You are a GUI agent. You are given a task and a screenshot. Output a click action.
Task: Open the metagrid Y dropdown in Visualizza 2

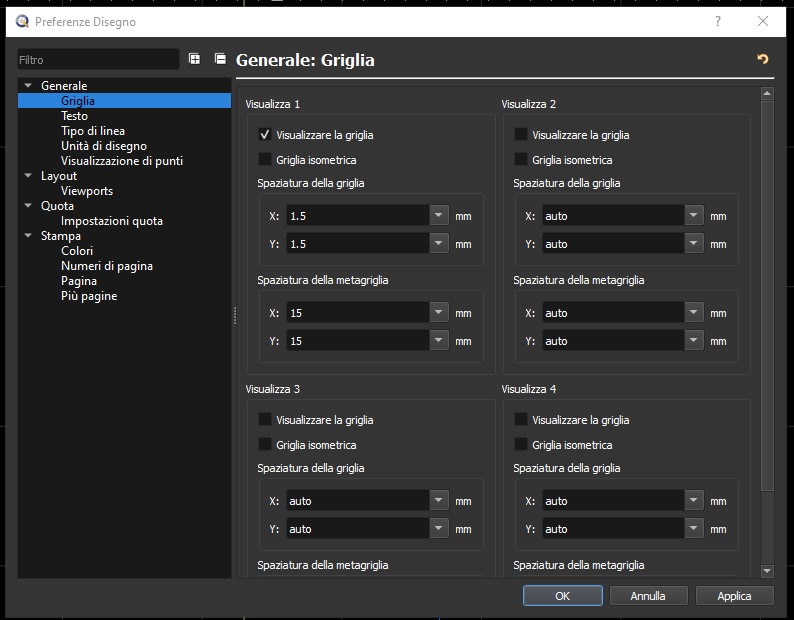tap(695, 341)
